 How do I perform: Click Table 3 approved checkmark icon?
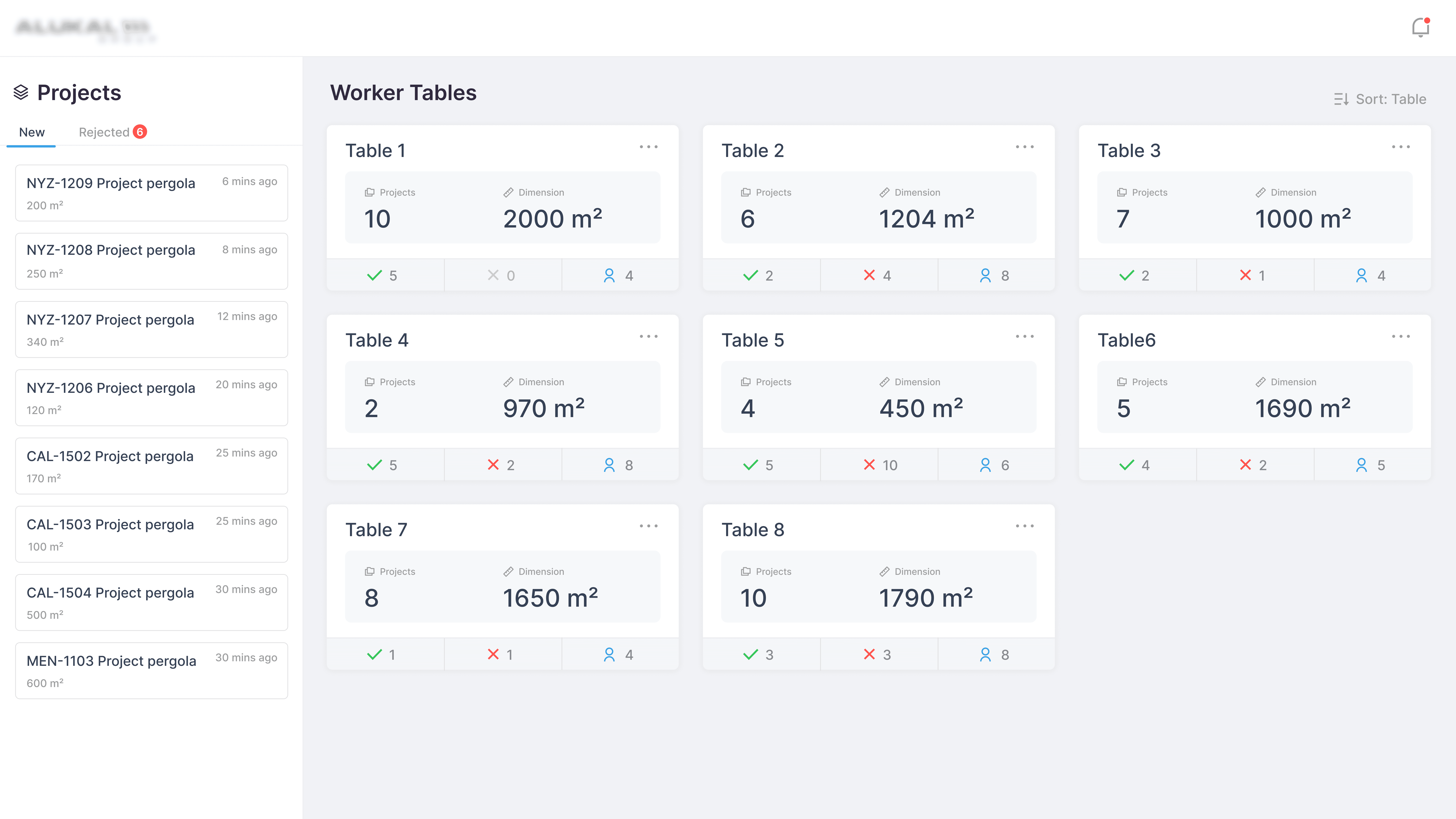pos(1127,275)
